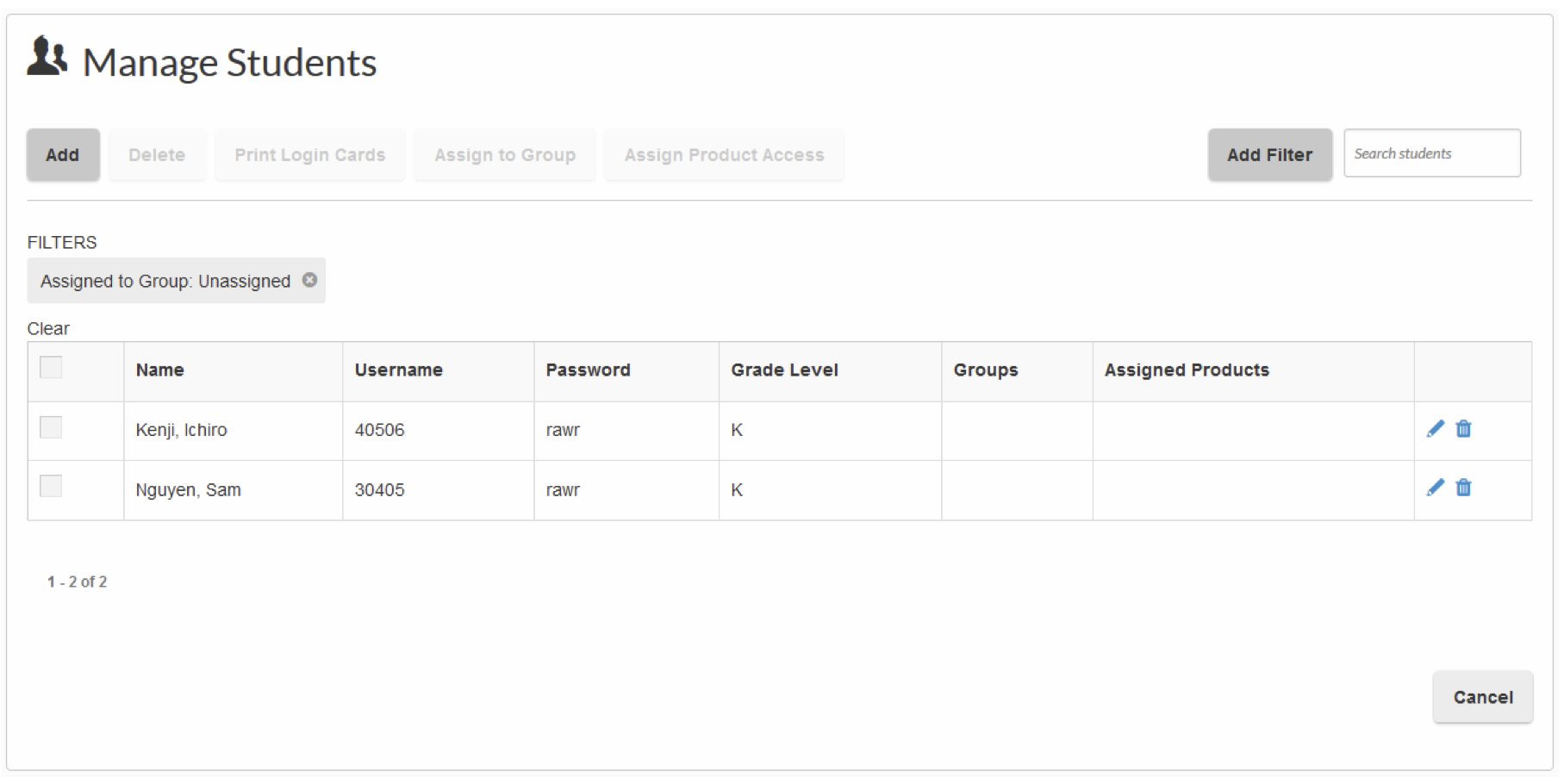This screenshot has height=784, width=1564.
Task: Open Assign Product Access
Action: pos(724,155)
